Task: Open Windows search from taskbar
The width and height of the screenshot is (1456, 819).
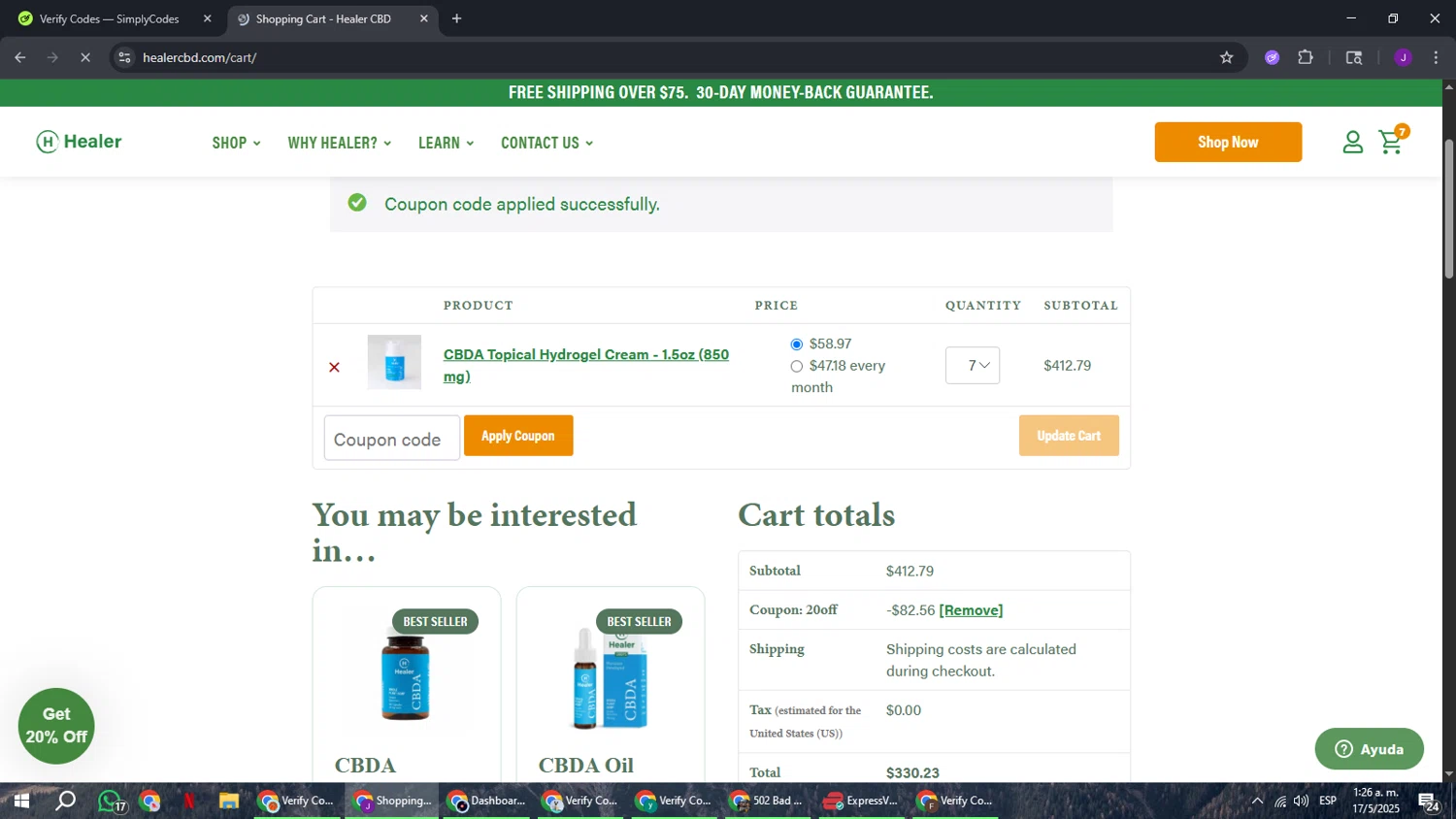Action: click(65, 802)
